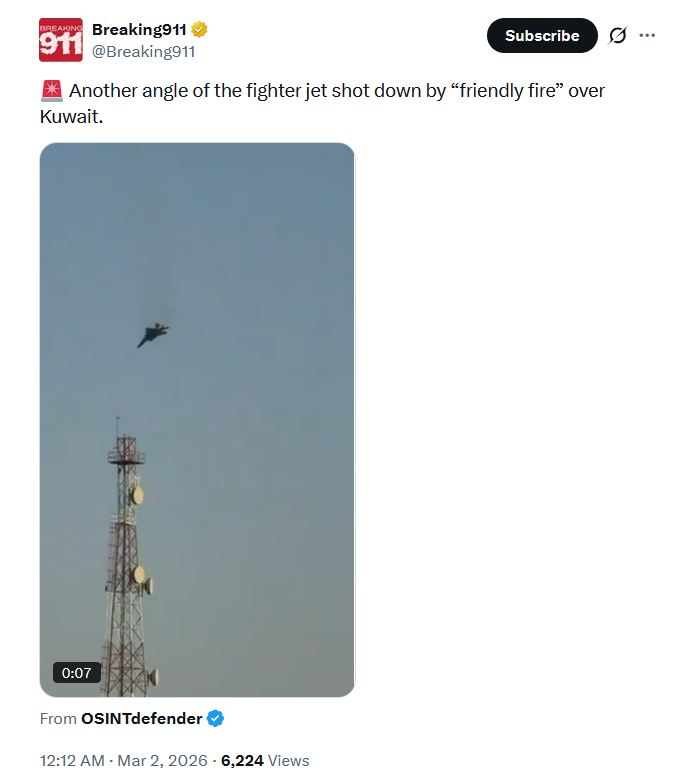Screen dimensions: 689x781
Task: Click the blue verified badge beside OSINTdefender
Action: click(x=215, y=718)
